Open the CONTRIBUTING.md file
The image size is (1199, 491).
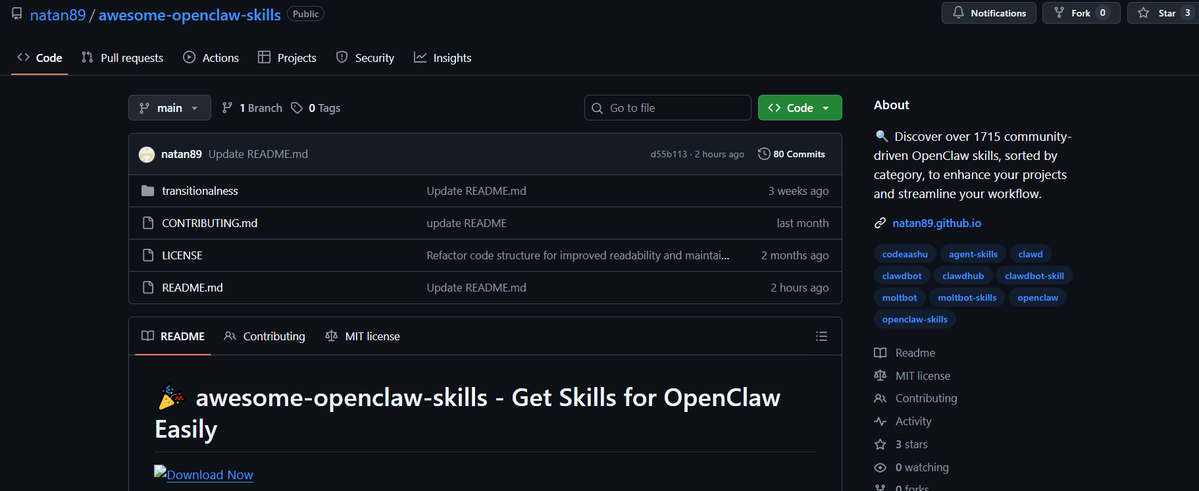pos(210,223)
